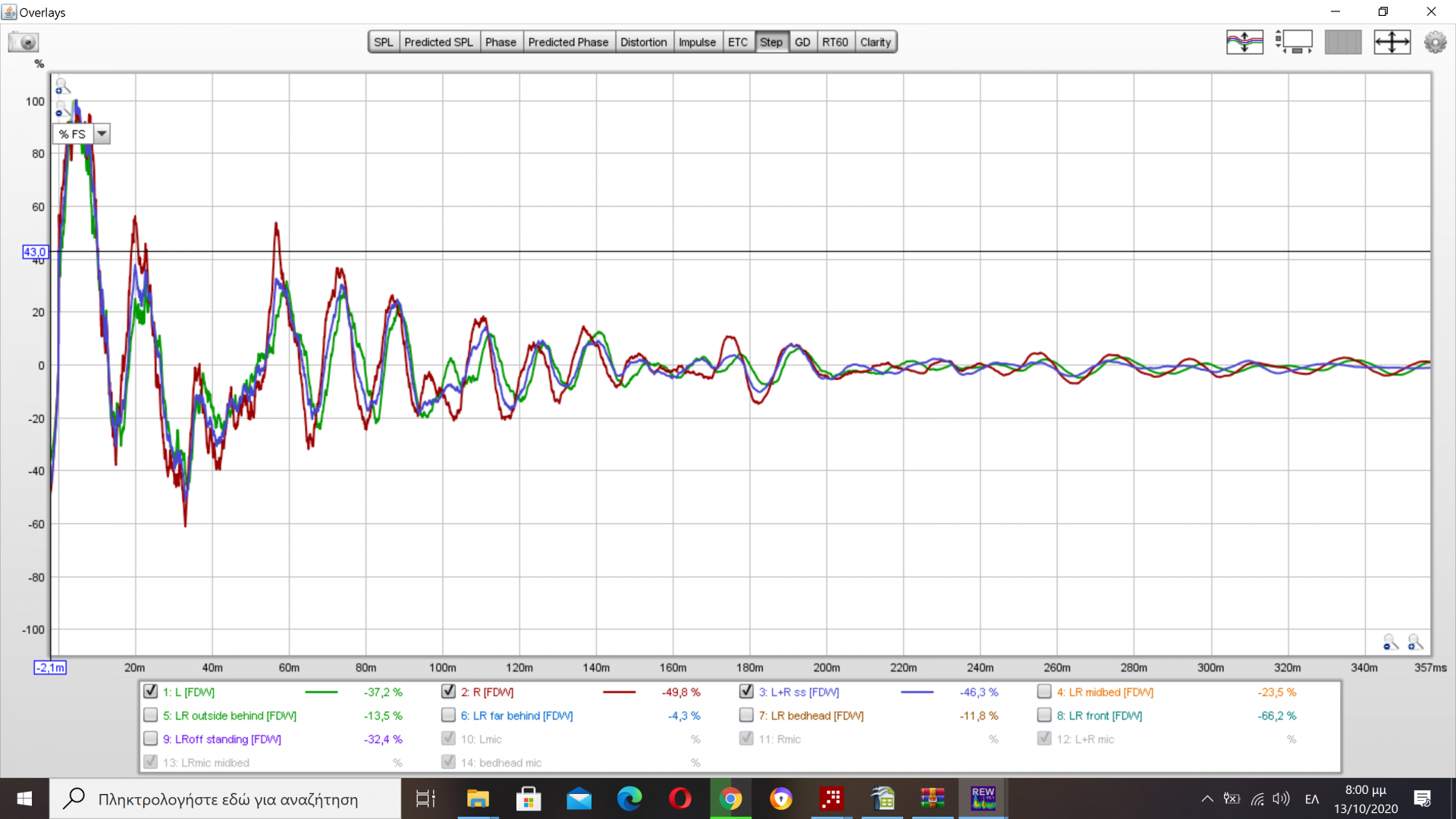Enable trace 5: LR outside behind [FDW]

click(x=150, y=715)
